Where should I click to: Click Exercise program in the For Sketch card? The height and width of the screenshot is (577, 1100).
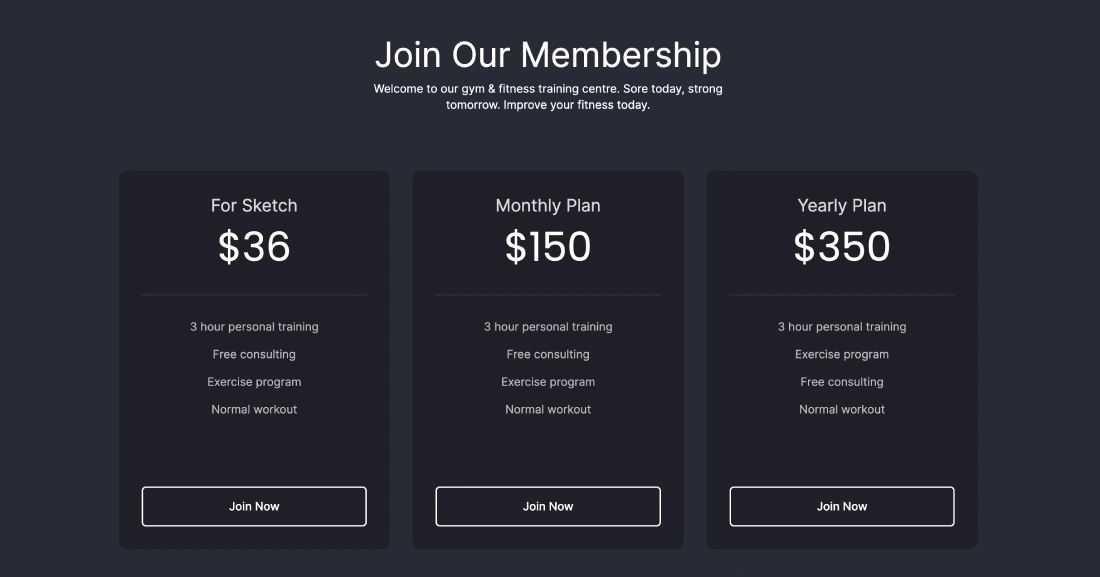point(254,382)
